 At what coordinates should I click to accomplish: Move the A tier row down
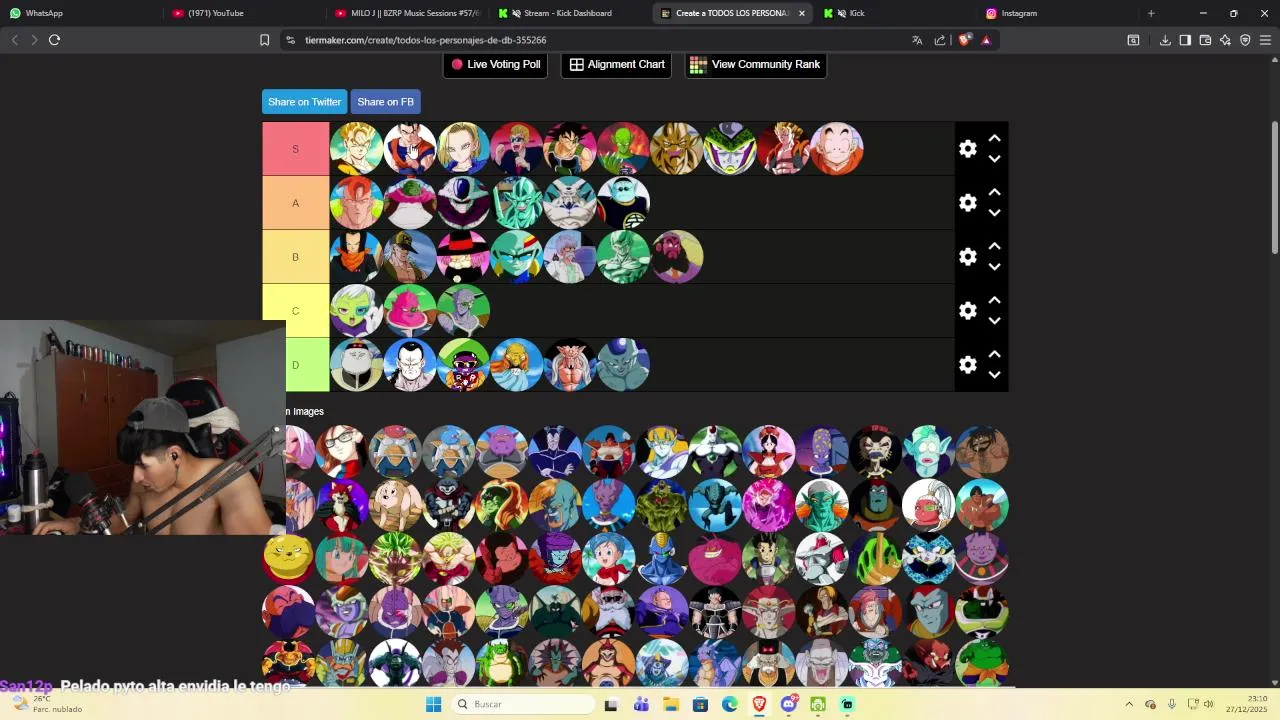(994, 213)
